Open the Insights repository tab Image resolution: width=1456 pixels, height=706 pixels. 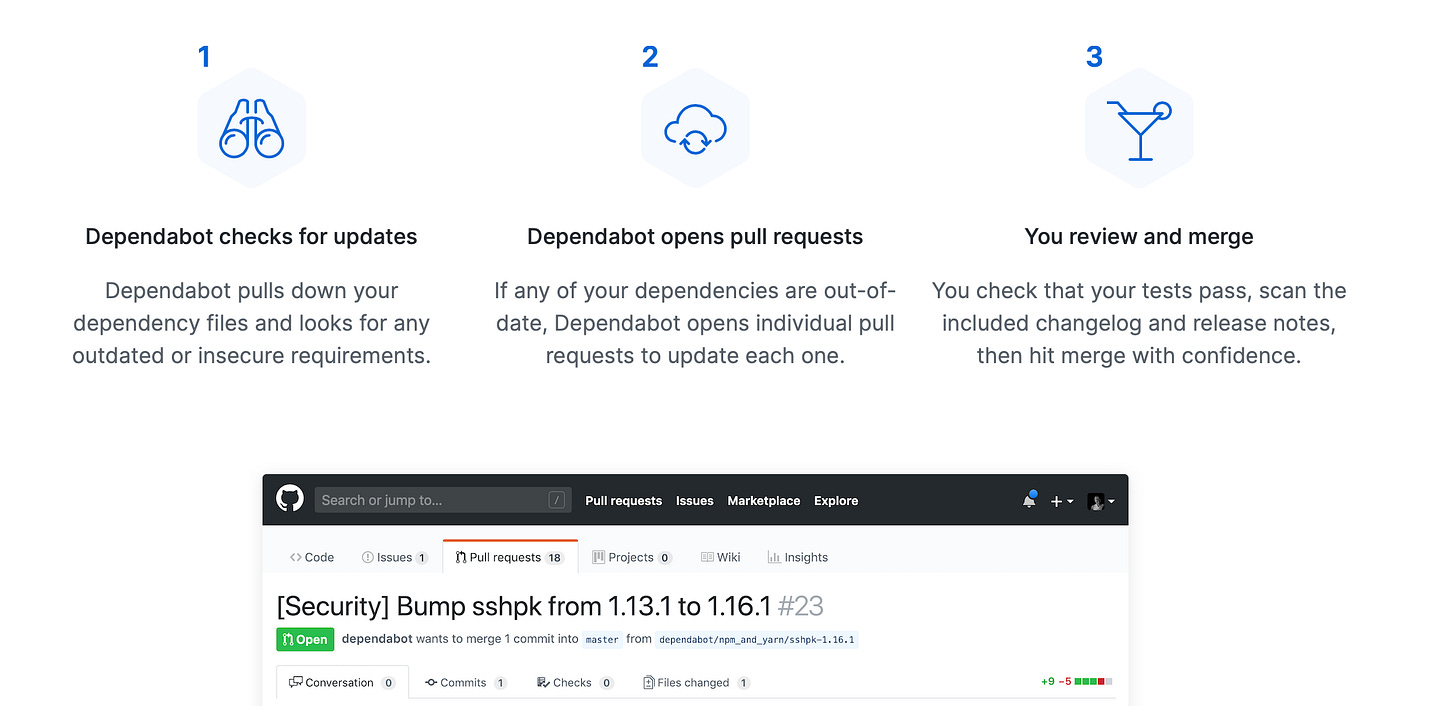click(798, 557)
